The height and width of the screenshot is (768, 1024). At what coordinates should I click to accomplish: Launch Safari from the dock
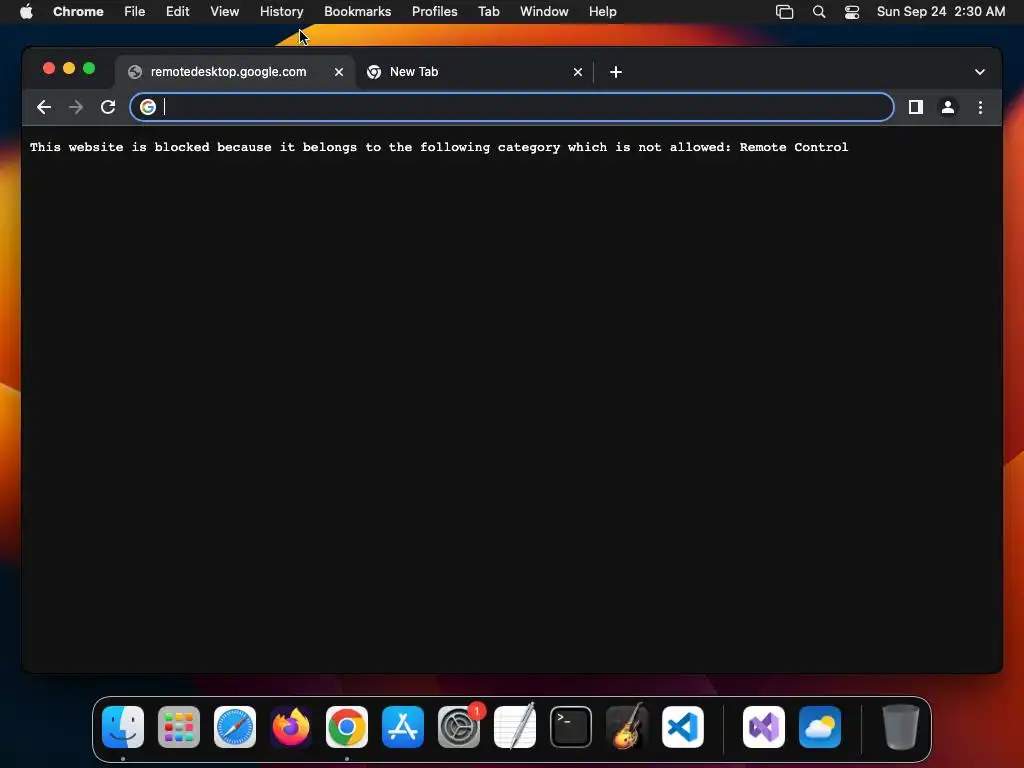coord(235,727)
